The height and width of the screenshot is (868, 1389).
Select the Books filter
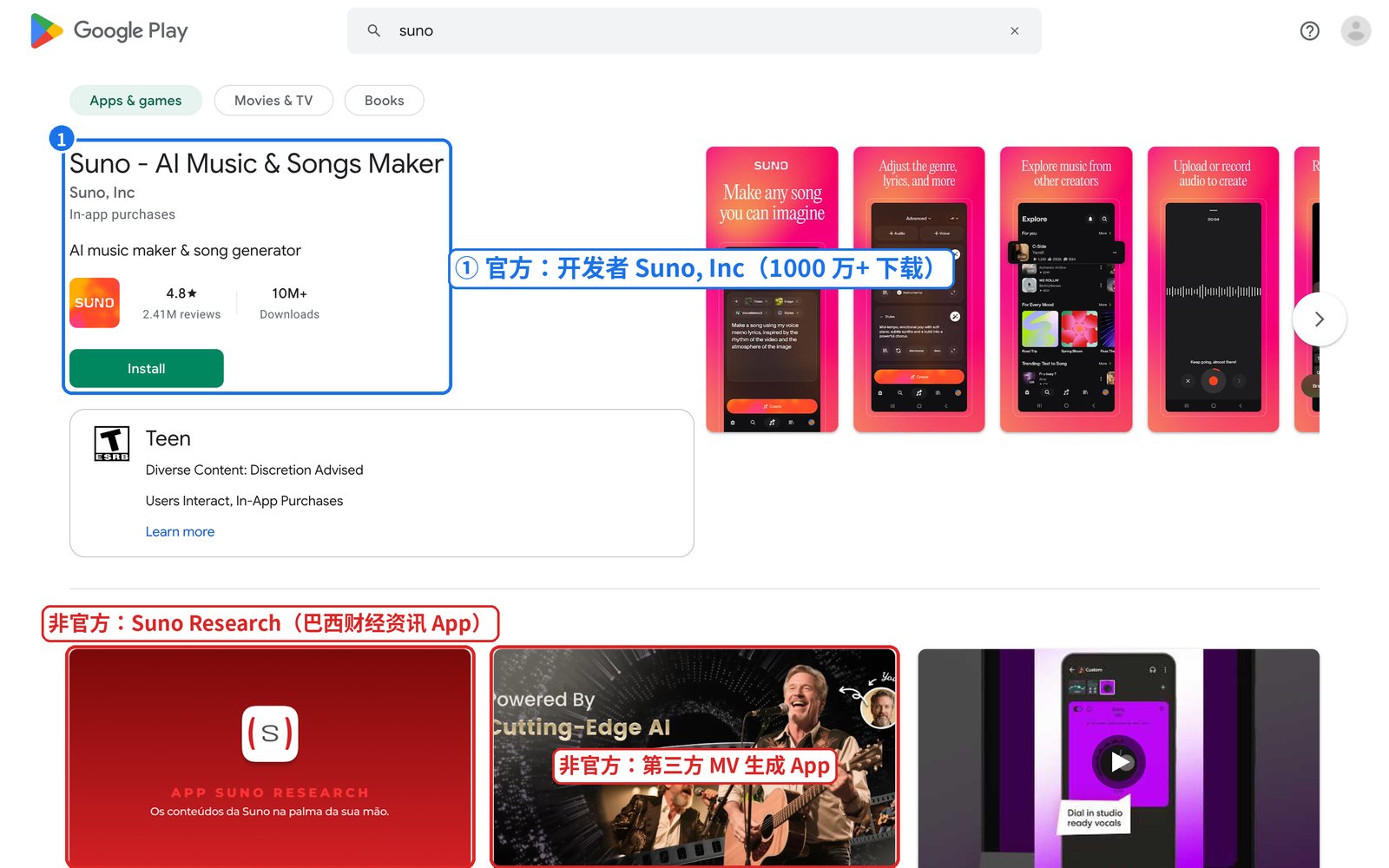pos(384,101)
